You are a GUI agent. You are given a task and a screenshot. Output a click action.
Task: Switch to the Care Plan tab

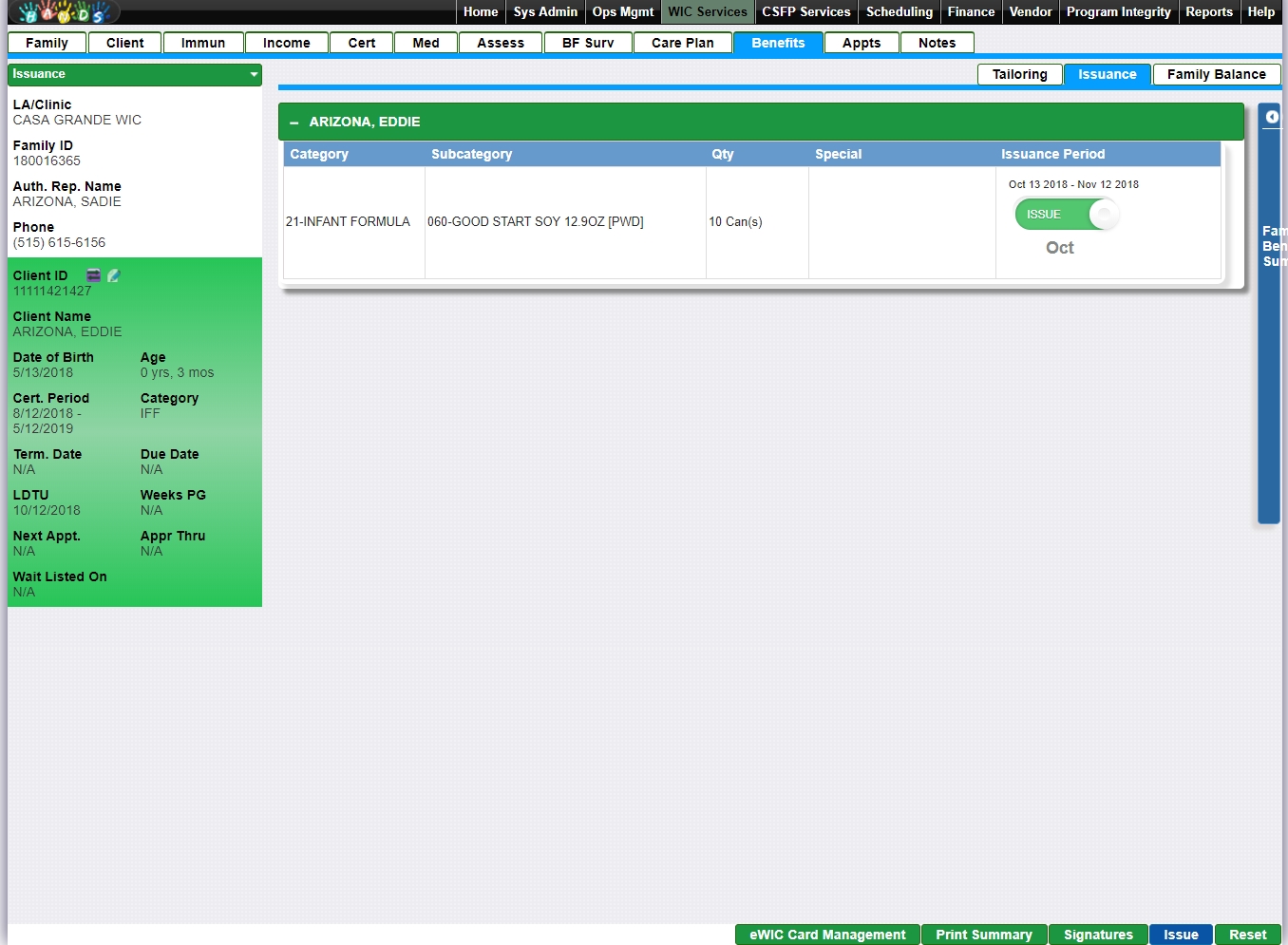682,43
